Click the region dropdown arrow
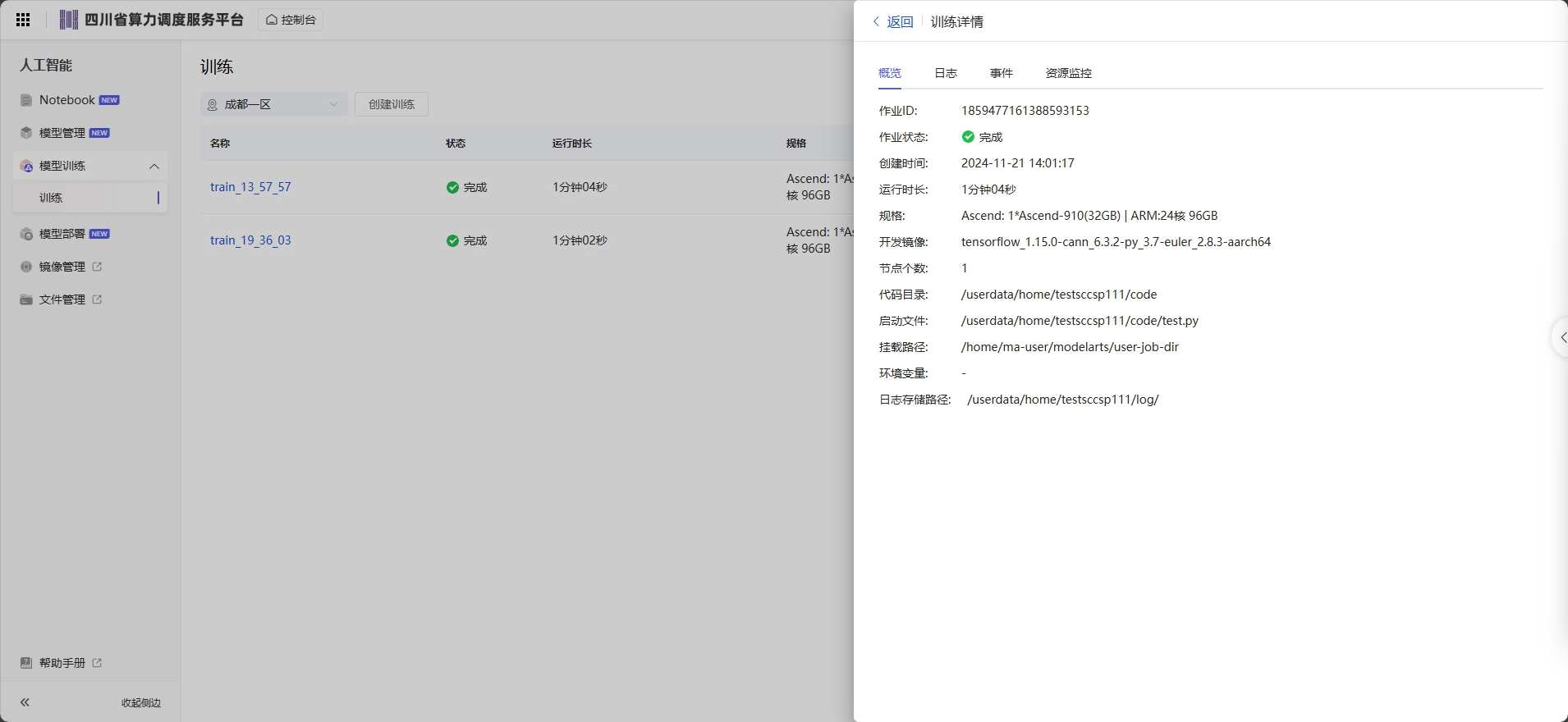The height and width of the screenshot is (722, 1568). tap(333, 104)
